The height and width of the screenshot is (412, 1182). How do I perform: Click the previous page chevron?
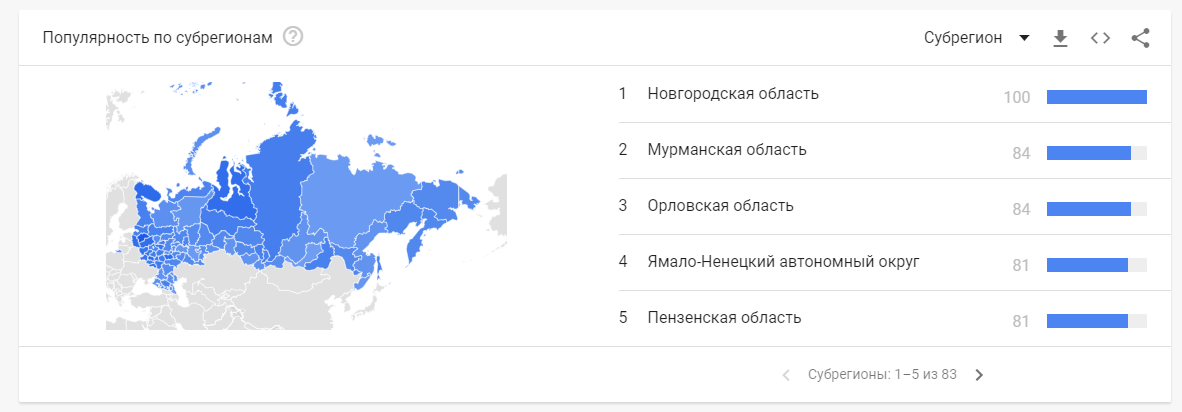point(786,375)
